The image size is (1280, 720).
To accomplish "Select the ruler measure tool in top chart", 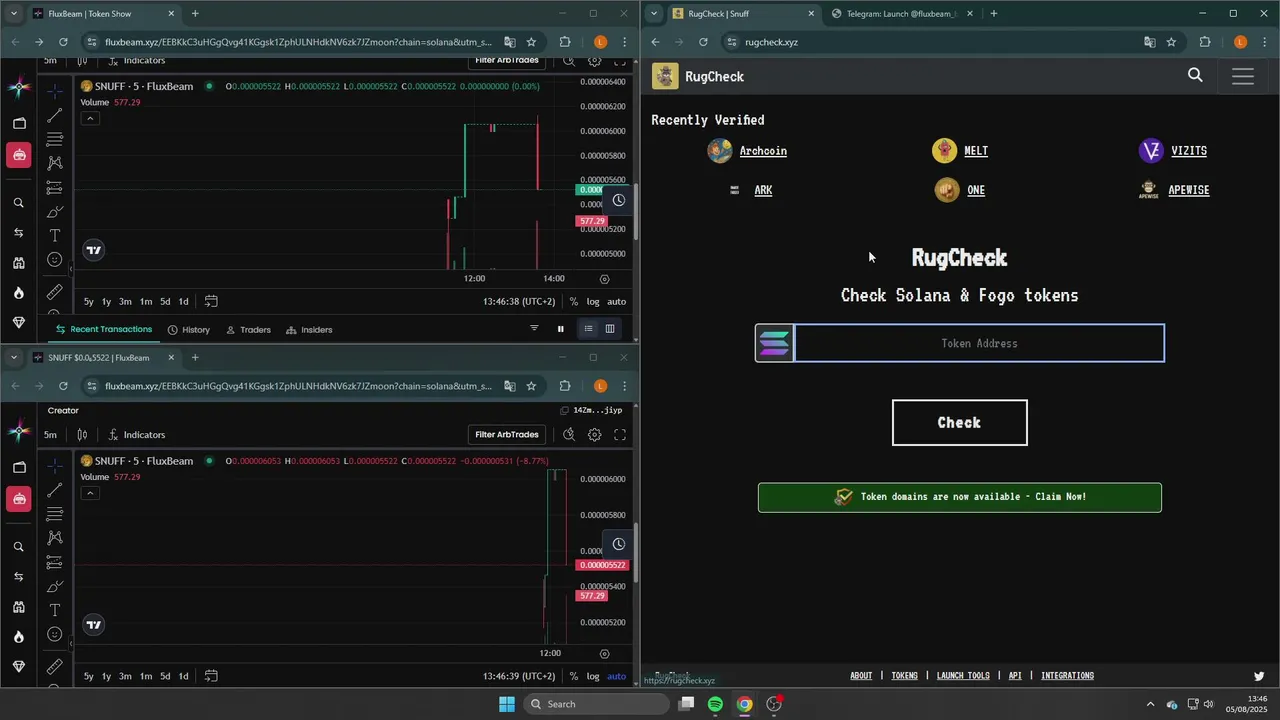I will pos(55,292).
